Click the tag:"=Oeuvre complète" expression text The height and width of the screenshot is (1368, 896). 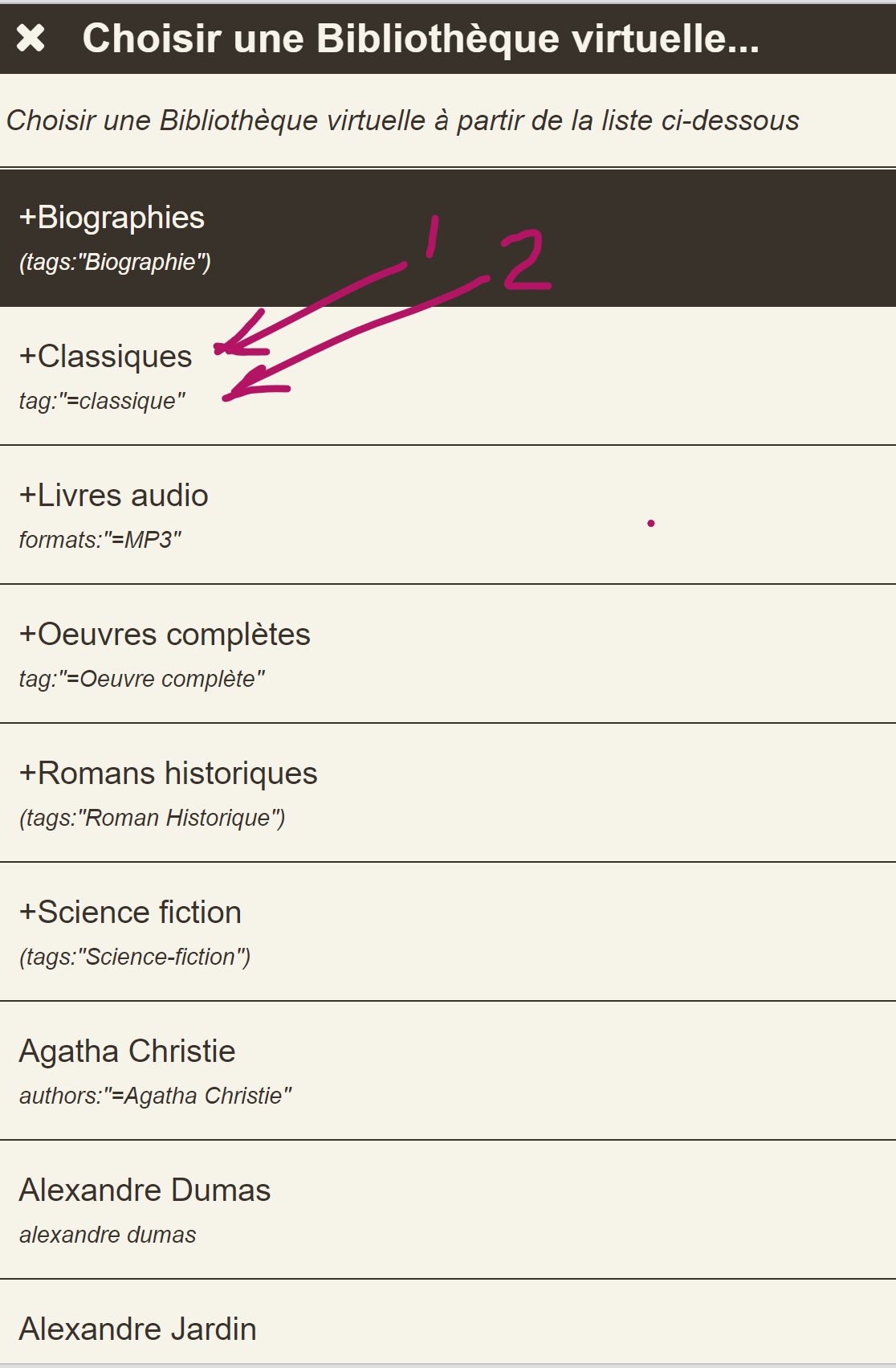142,679
